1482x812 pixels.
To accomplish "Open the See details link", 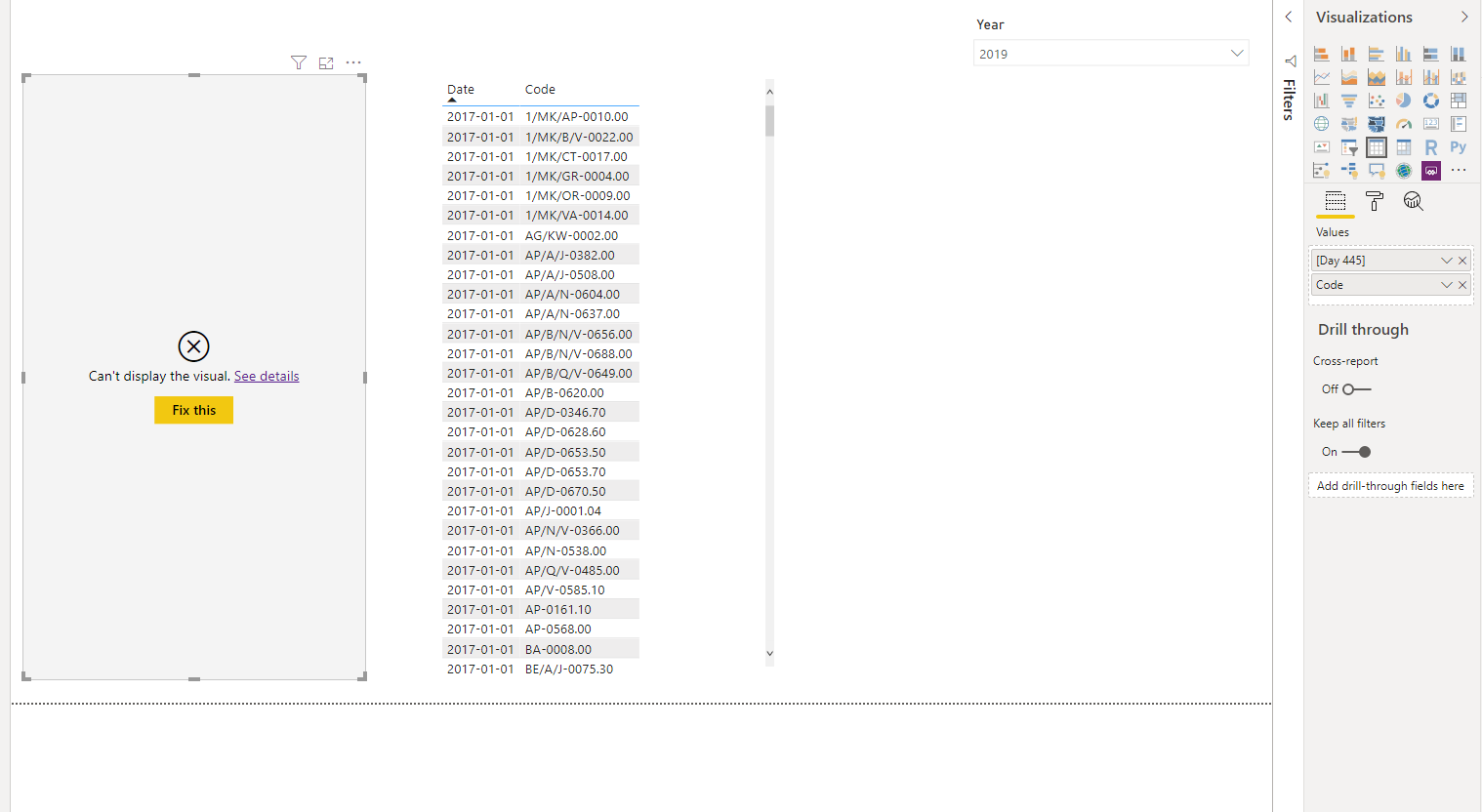I will point(267,376).
